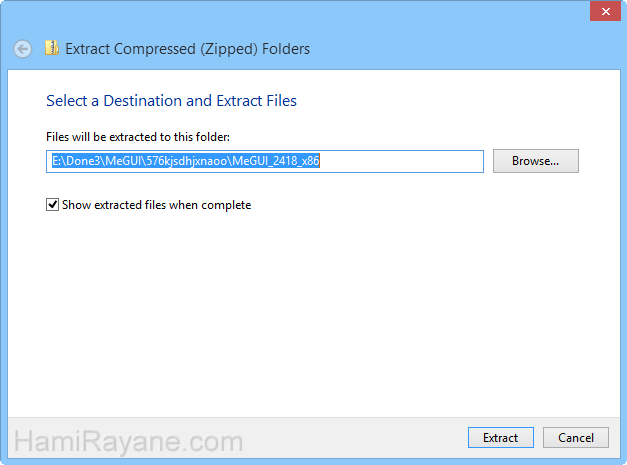Click the "576kjsdhjxnaoo" segment of the path
This screenshot has width=627, height=465.
tap(187, 161)
